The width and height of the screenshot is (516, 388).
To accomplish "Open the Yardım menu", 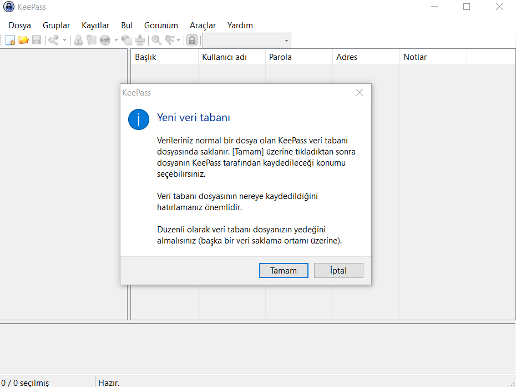I will click(x=240, y=25).
